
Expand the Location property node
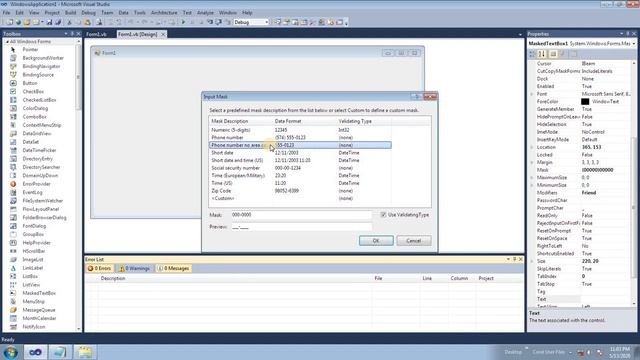[532, 147]
